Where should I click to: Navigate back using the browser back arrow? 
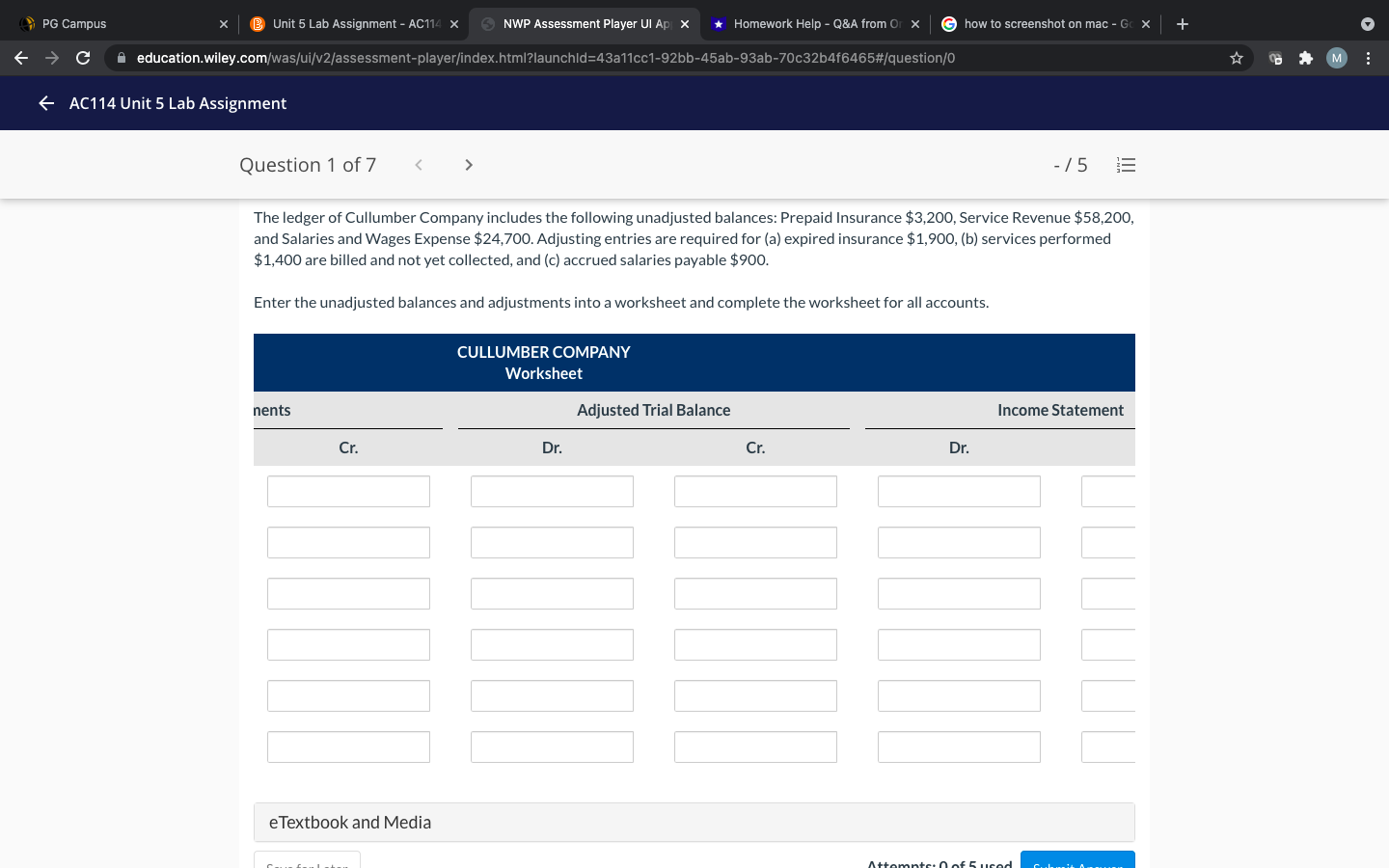click(20, 58)
